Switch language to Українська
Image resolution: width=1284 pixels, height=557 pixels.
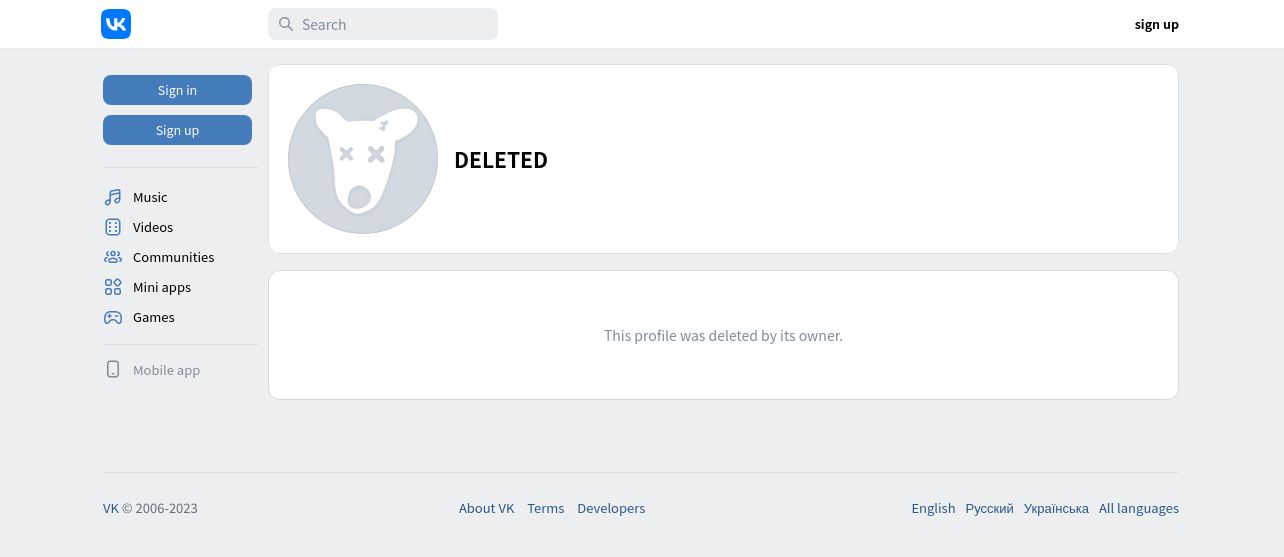click(1056, 508)
